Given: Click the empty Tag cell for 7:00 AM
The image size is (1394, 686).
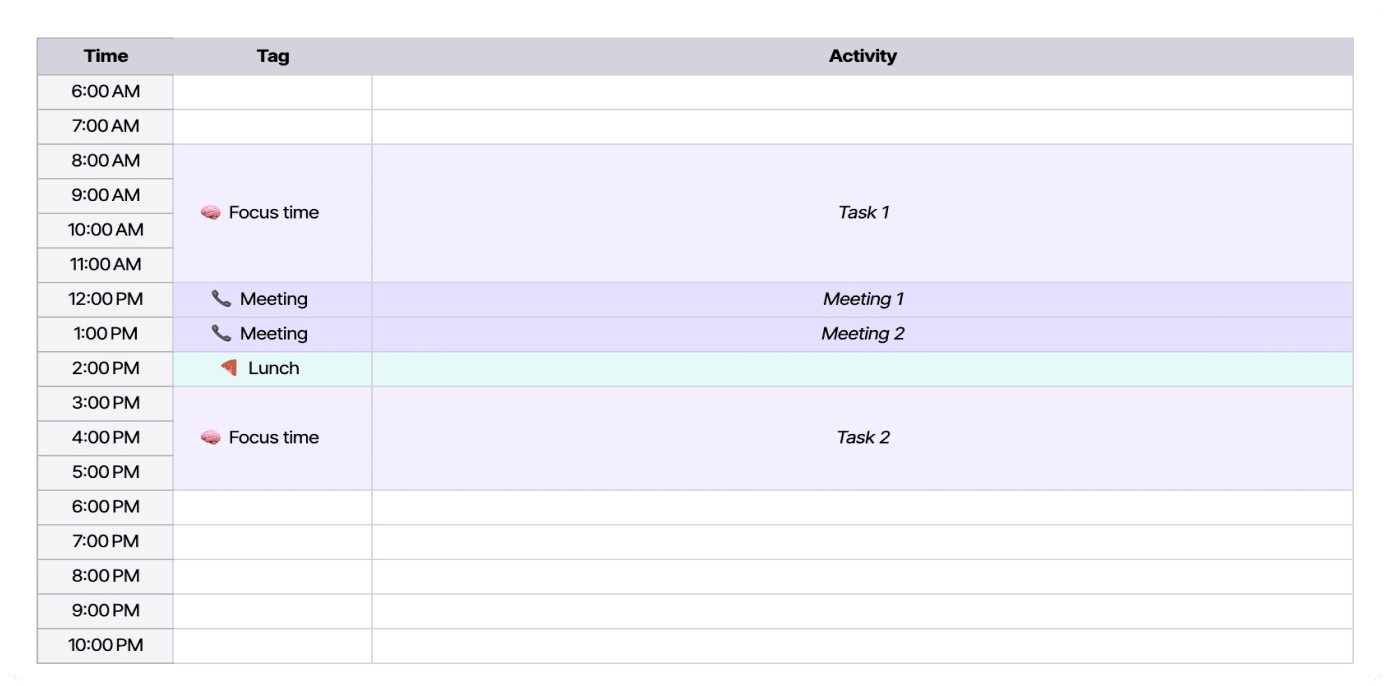Looking at the screenshot, I should pos(273,127).
